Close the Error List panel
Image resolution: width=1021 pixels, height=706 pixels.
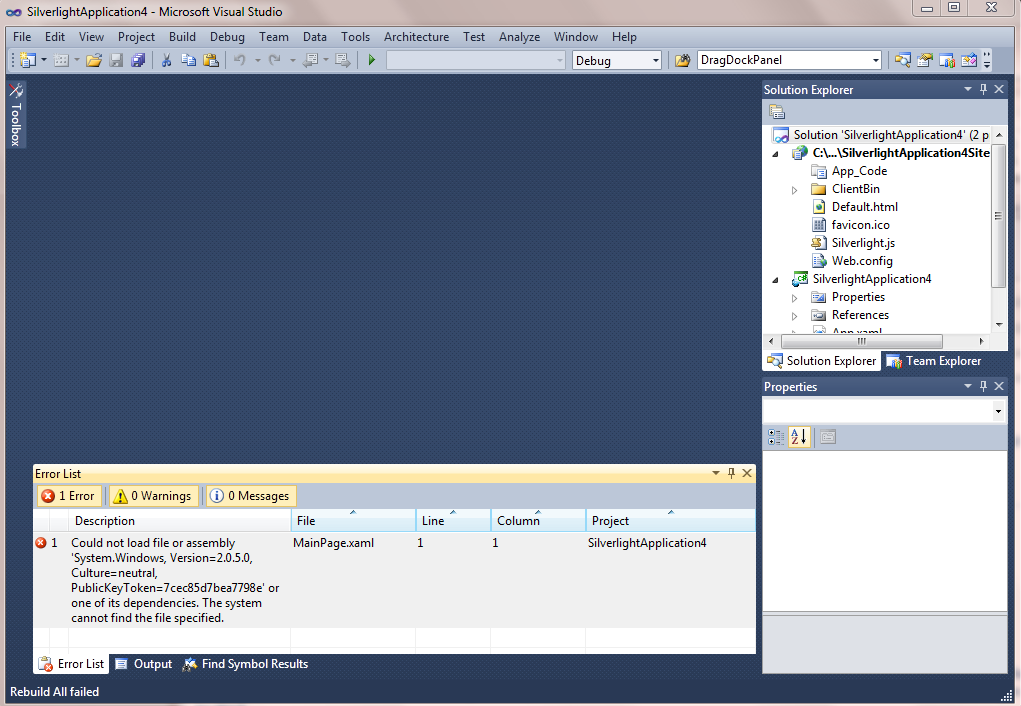pyautogui.click(x=747, y=473)
